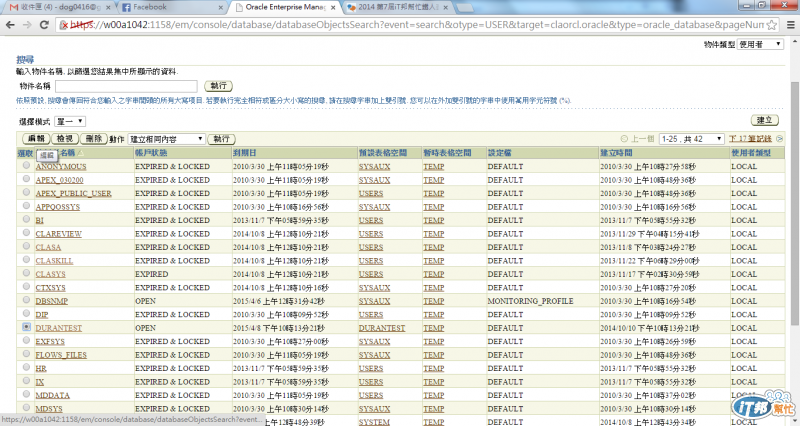Sort by 設定檔 profile column header
Viewport: 800px width, 426px height.
[x=499, y=153]
